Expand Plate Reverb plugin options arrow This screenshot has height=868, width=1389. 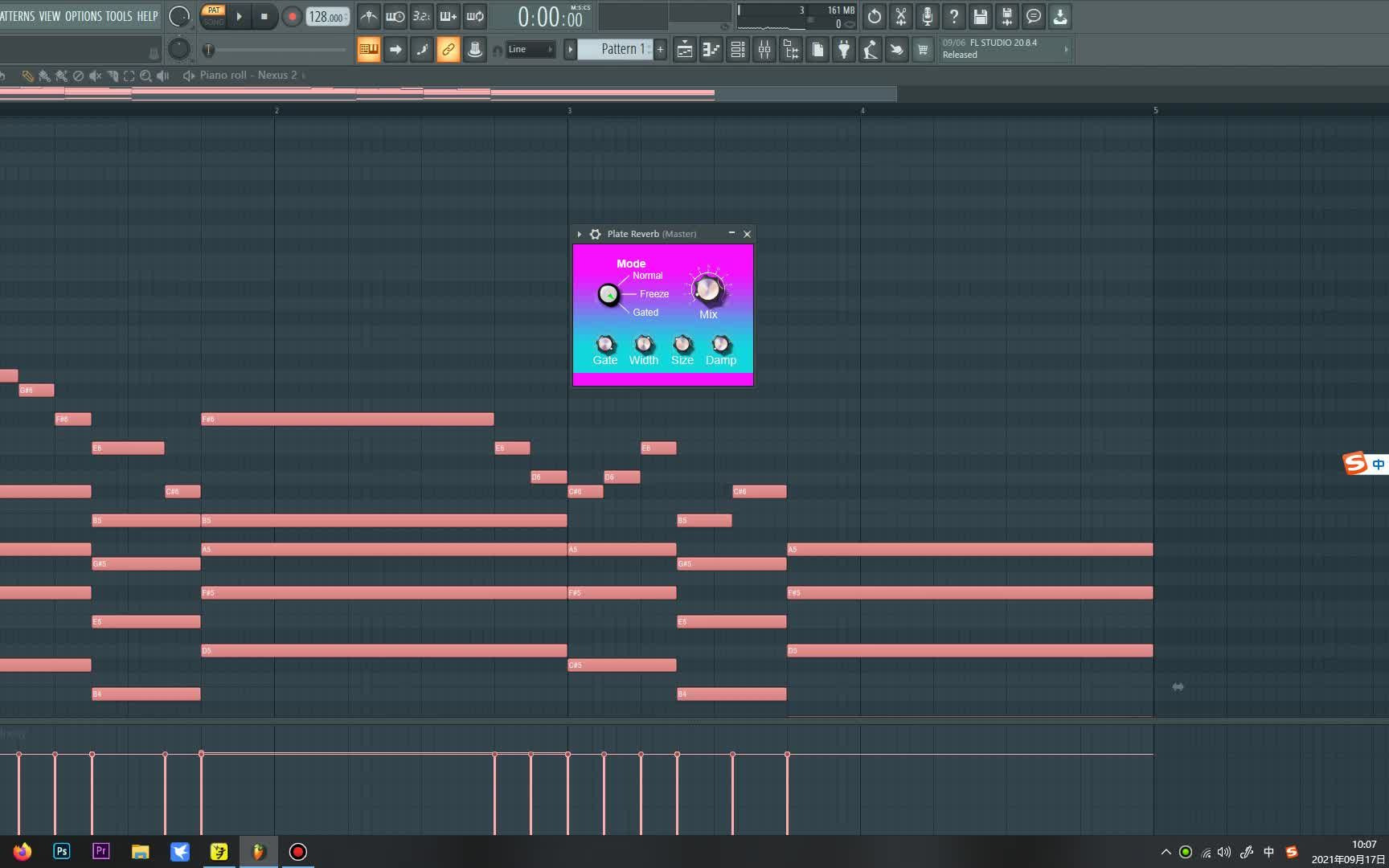[580, 234]
